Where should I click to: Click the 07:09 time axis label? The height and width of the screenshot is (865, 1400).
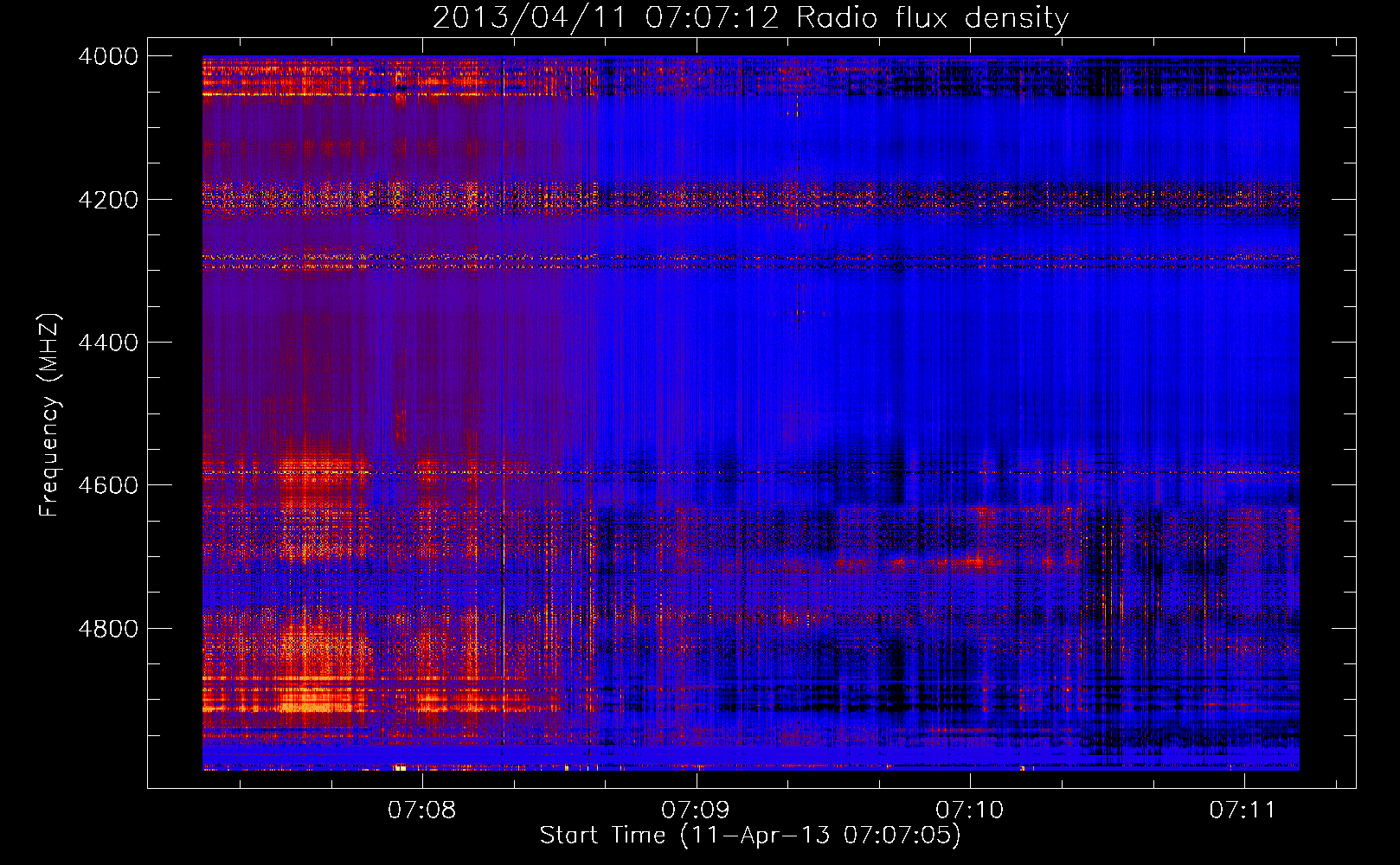point(696,810)
